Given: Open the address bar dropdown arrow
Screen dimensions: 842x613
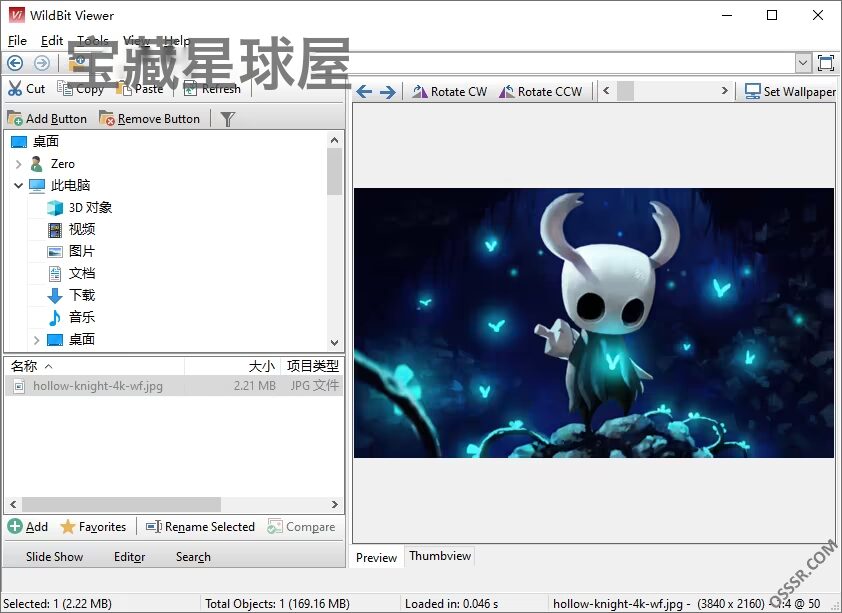Looking at the screenshot, I should pyautogui.click(x=803, y=63).
